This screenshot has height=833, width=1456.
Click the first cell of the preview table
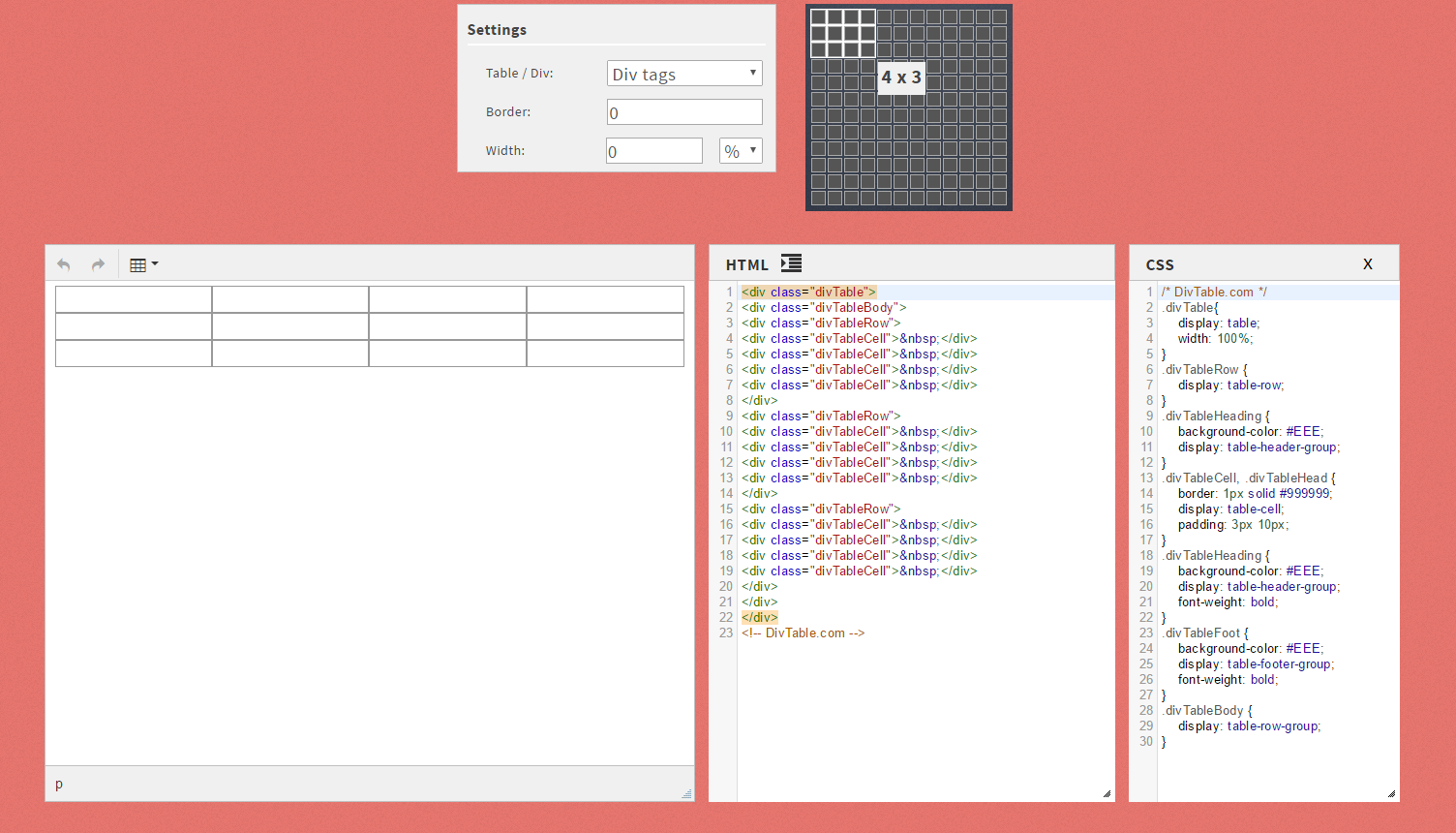[x=134, y=299]
